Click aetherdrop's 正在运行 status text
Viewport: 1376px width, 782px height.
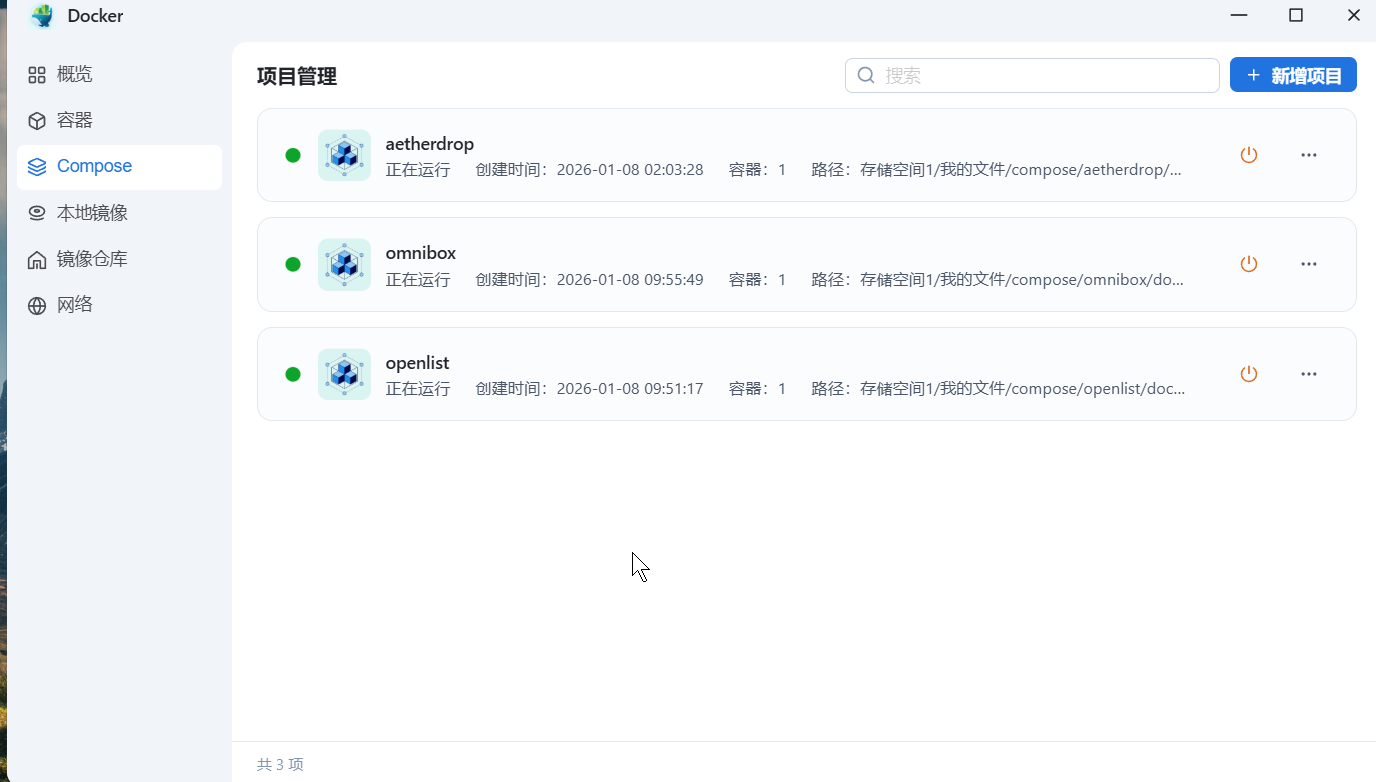418,170
